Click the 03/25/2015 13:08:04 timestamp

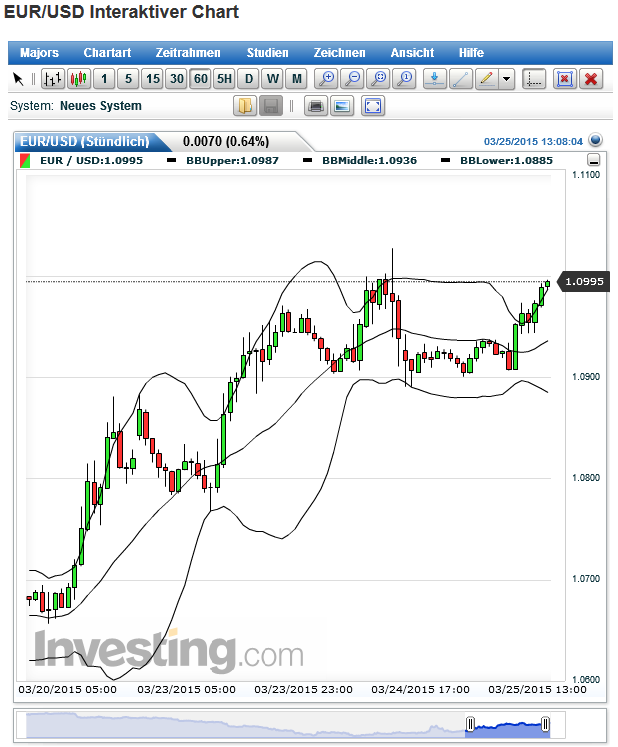coord(533,141)
